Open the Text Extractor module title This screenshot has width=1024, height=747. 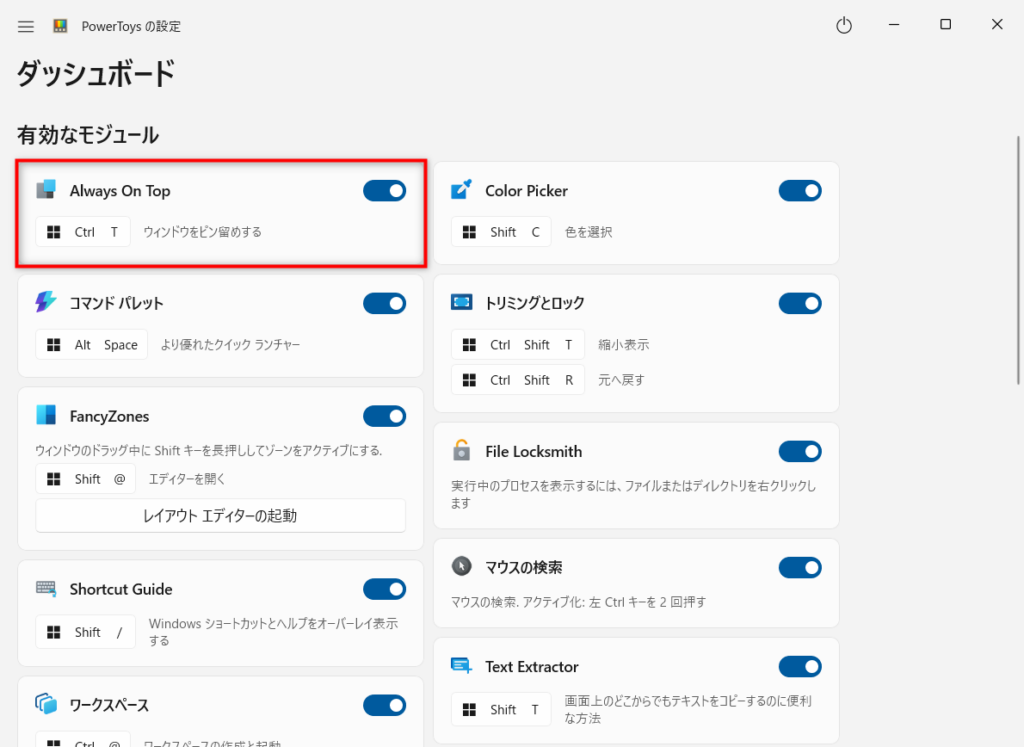tap(532, 667)
